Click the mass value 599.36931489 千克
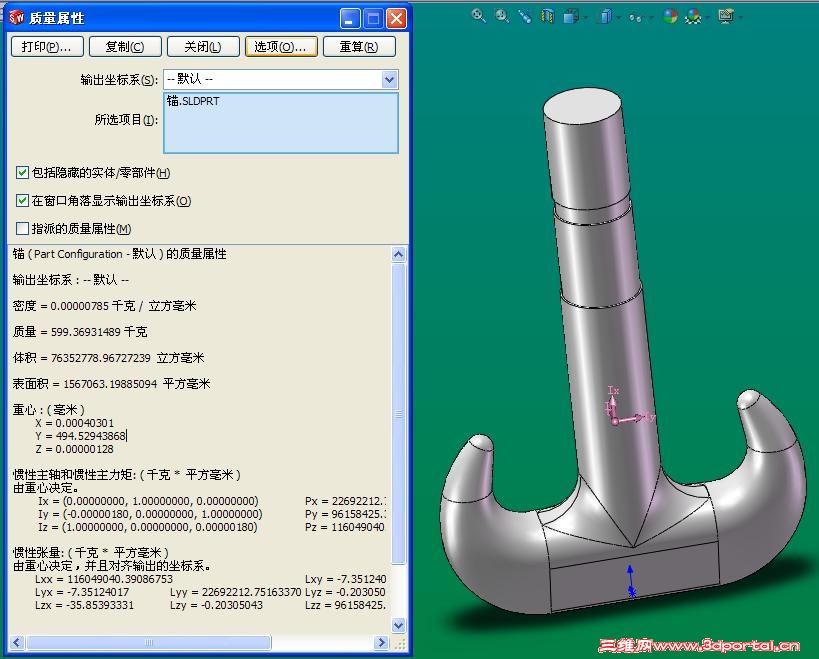This screenshot has height=659, width=819. coord(99,332)
